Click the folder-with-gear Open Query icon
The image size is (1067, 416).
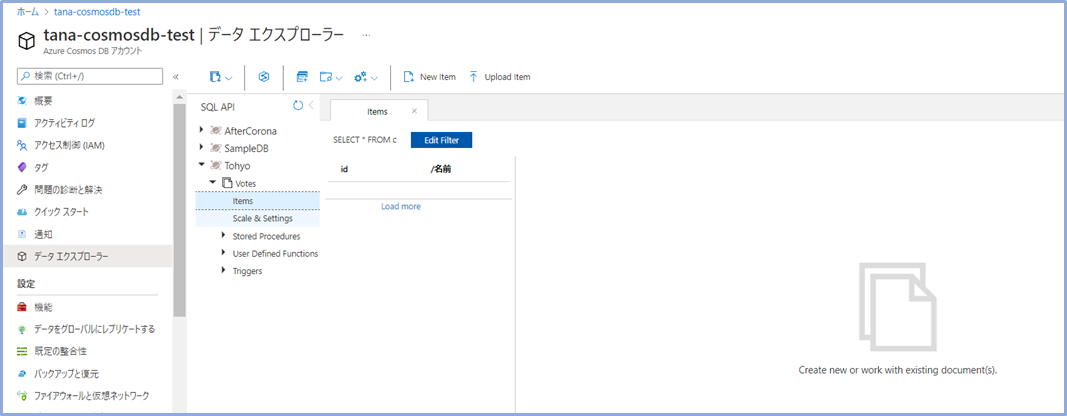[326, 77]
